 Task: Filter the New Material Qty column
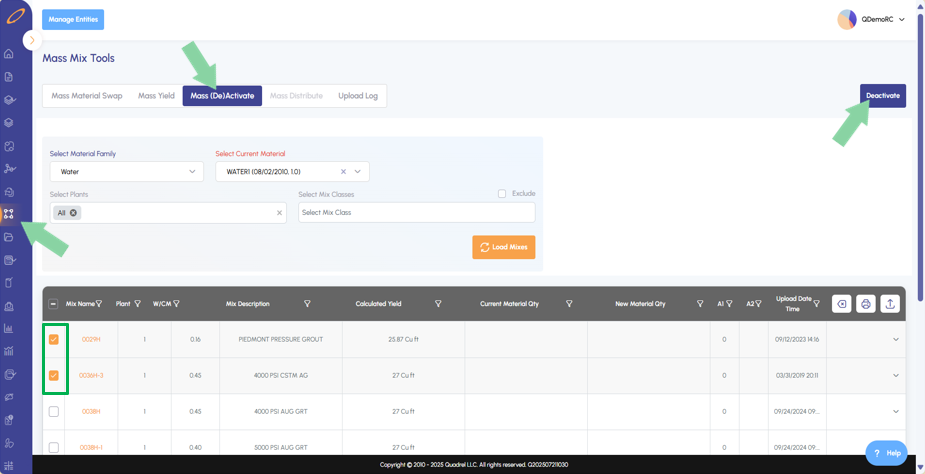(700, 303)
